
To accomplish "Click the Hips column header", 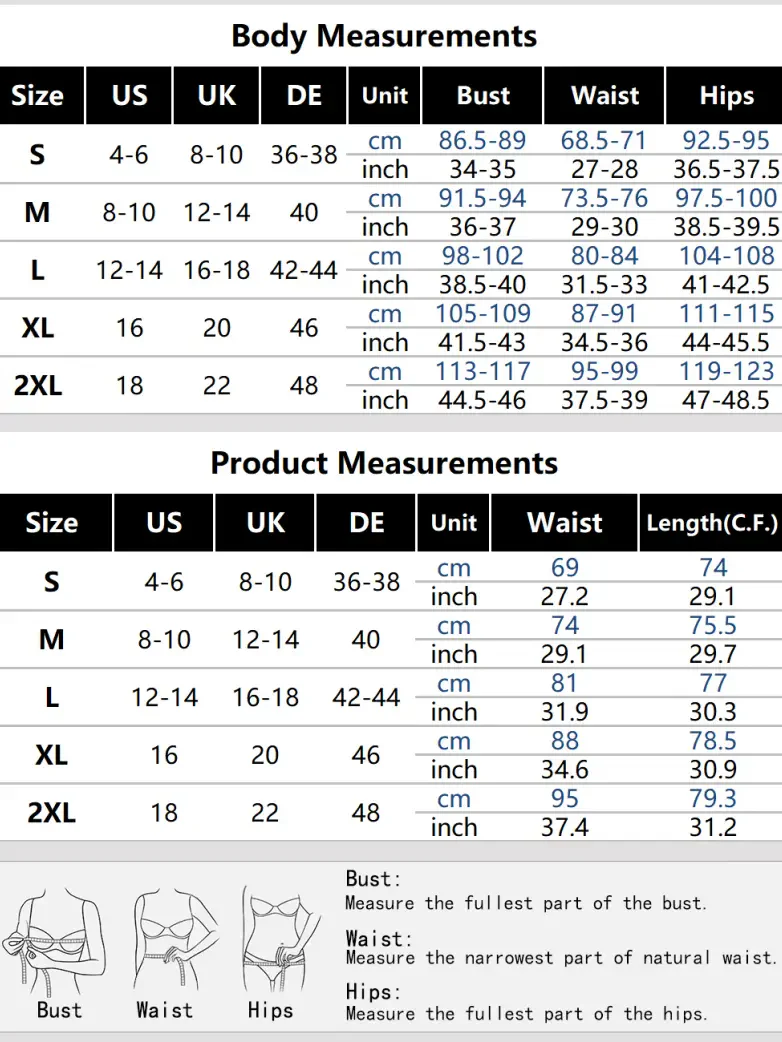I will pos(726,96).
